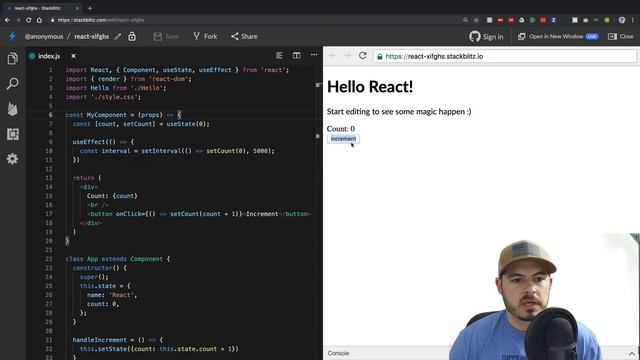640x360 pixels.
Task: Sign in with GitHub
Action: pyautogui.click(x=486, y=36)
